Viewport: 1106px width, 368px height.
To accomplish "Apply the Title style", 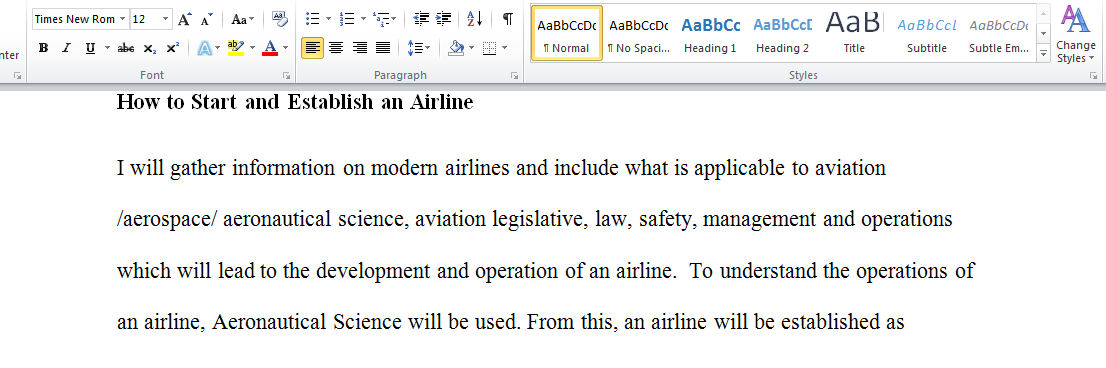I will coord(854,33).
